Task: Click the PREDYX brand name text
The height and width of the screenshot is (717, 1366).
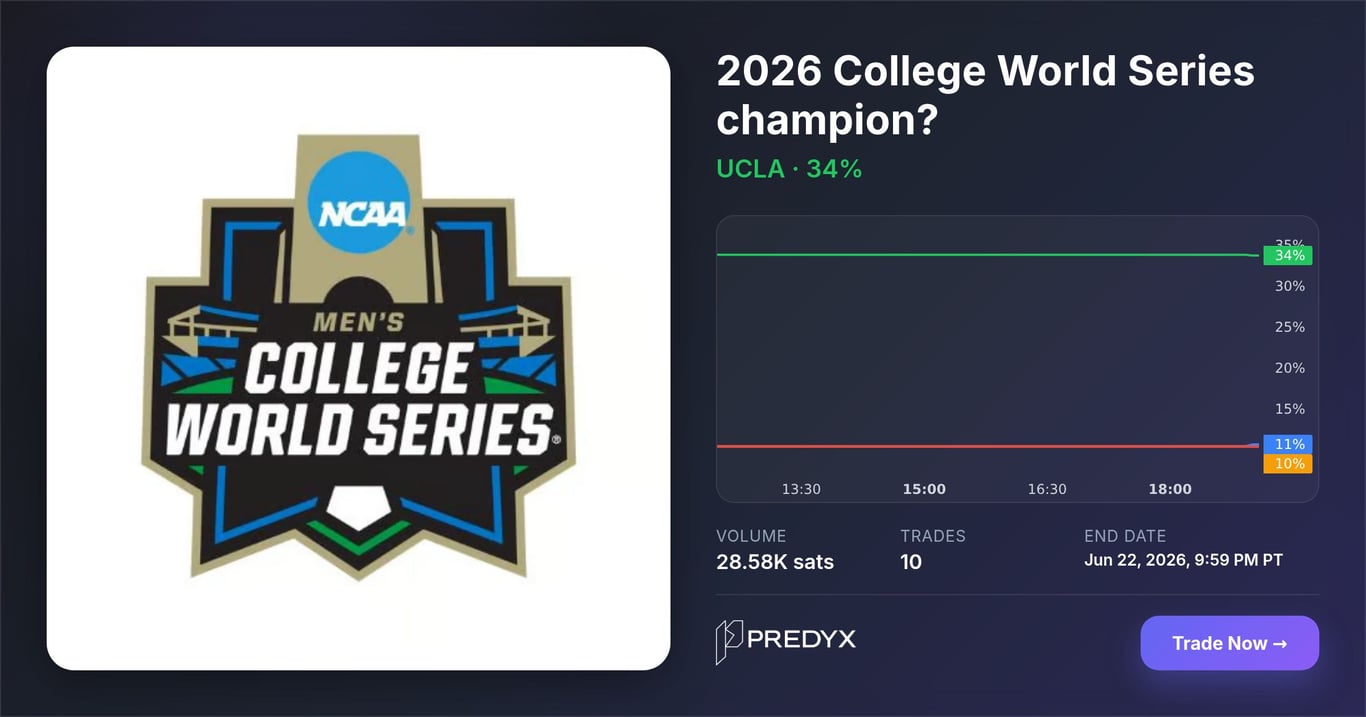Action: tap(801, 639)
